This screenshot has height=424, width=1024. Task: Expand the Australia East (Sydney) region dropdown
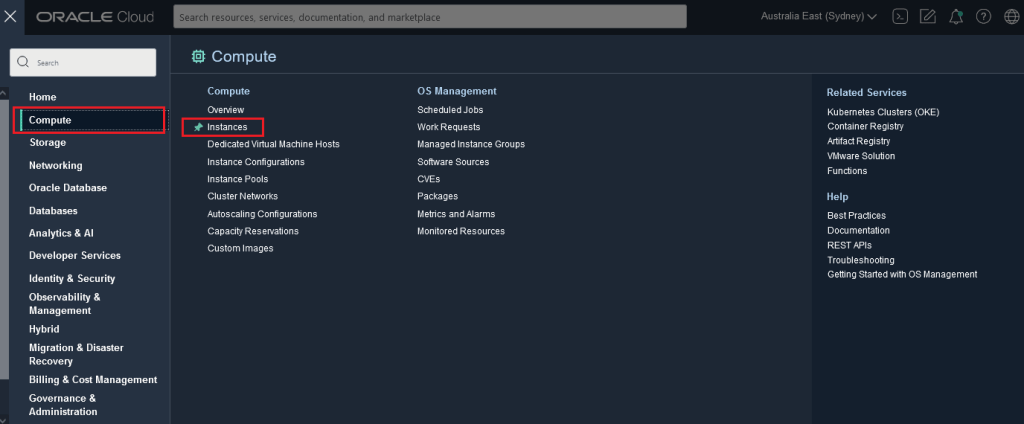point(819,17)
